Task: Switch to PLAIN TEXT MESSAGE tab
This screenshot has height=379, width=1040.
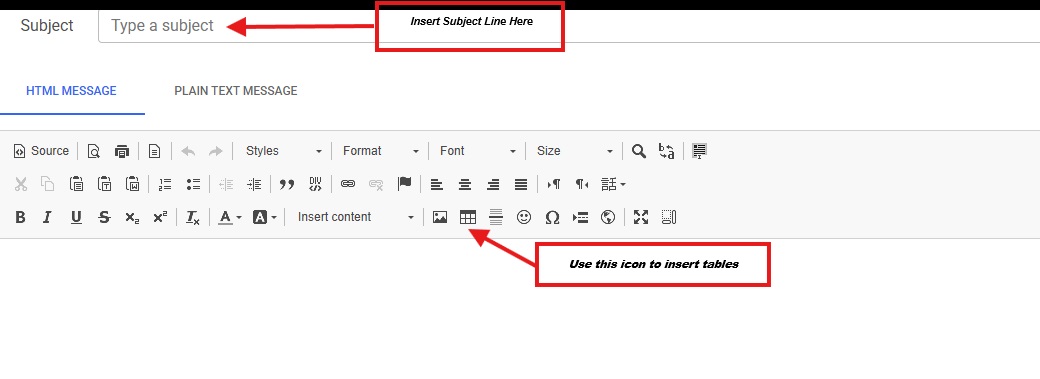Action: click(x=235, y=91)
